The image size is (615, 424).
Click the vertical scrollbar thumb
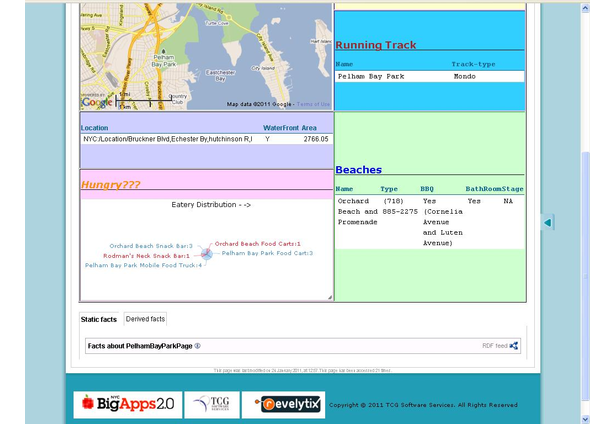[x=585, y=275]
